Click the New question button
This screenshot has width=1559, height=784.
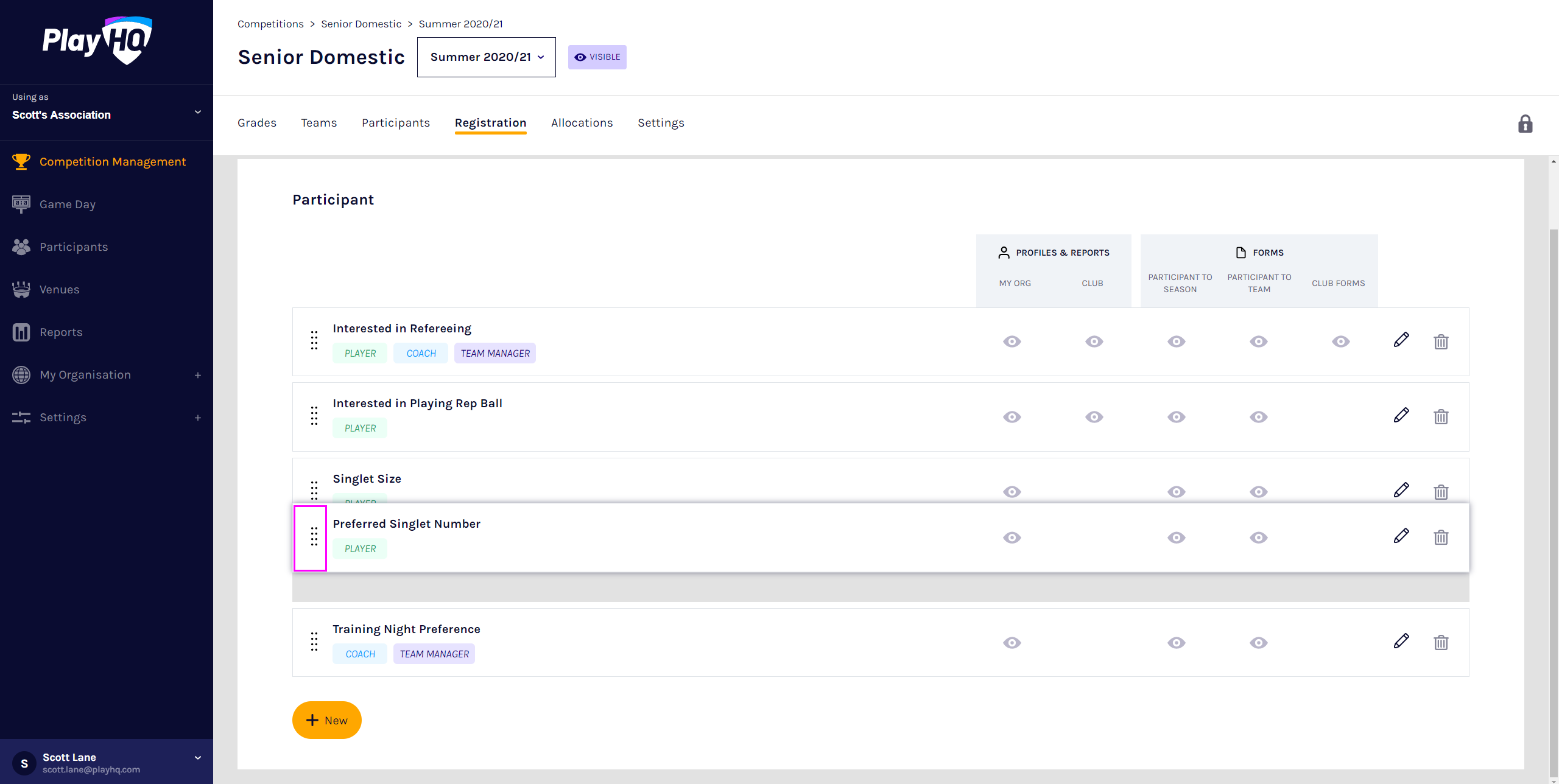tap(327, 720)
